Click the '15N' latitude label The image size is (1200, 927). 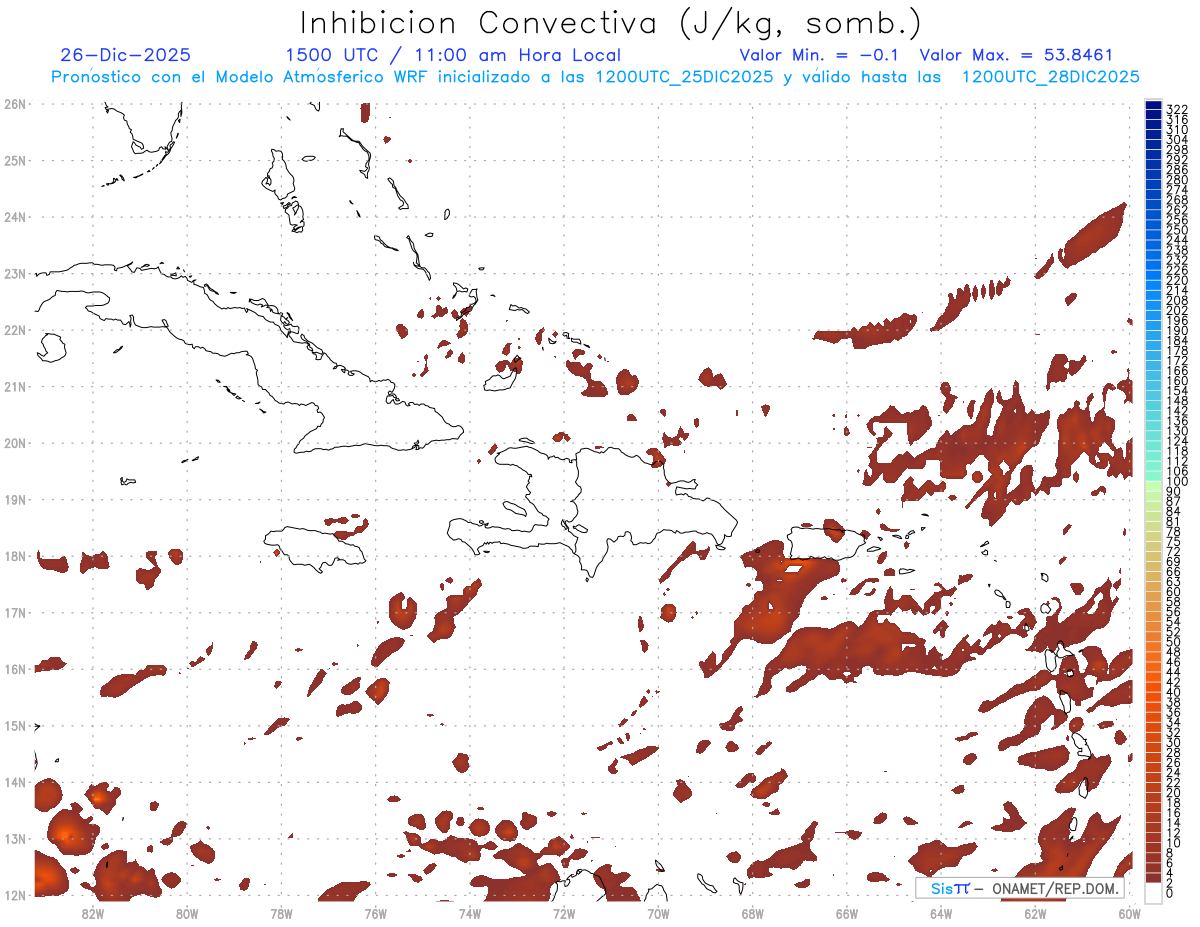15,726
